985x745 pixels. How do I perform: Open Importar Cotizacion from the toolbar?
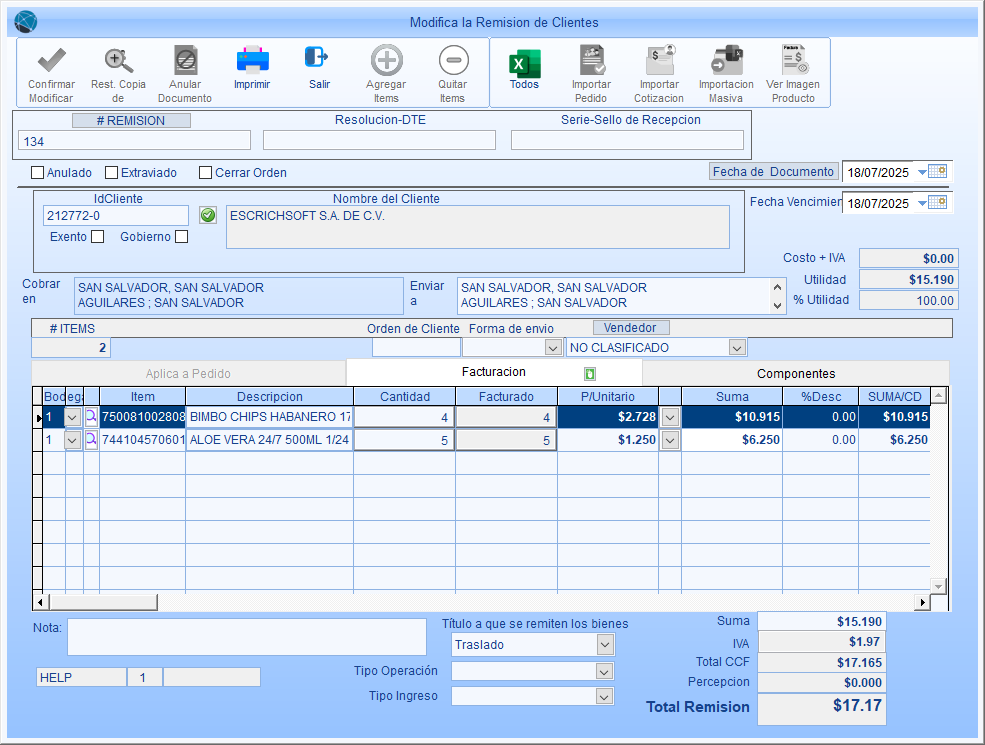(x=659, y=61)
